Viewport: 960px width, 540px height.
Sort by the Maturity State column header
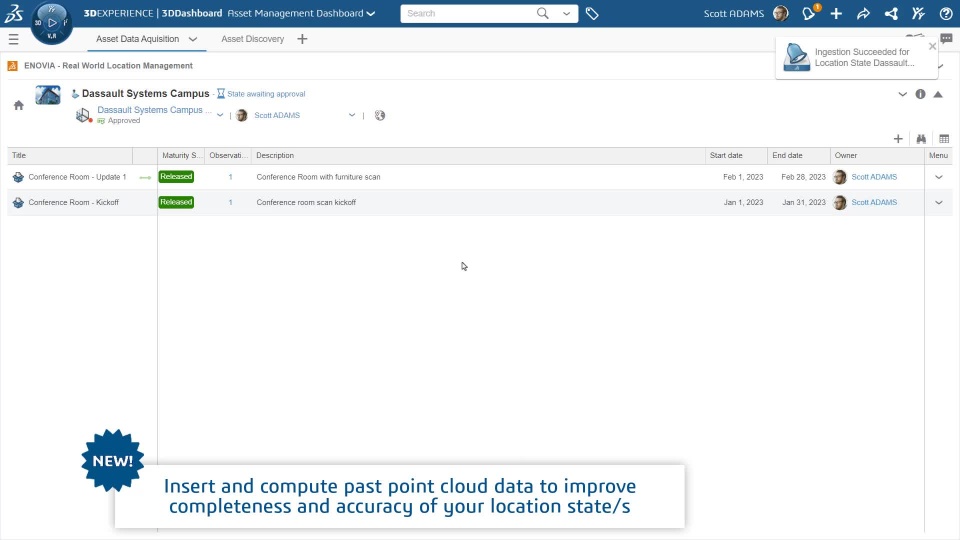click(x=181, y=156)
